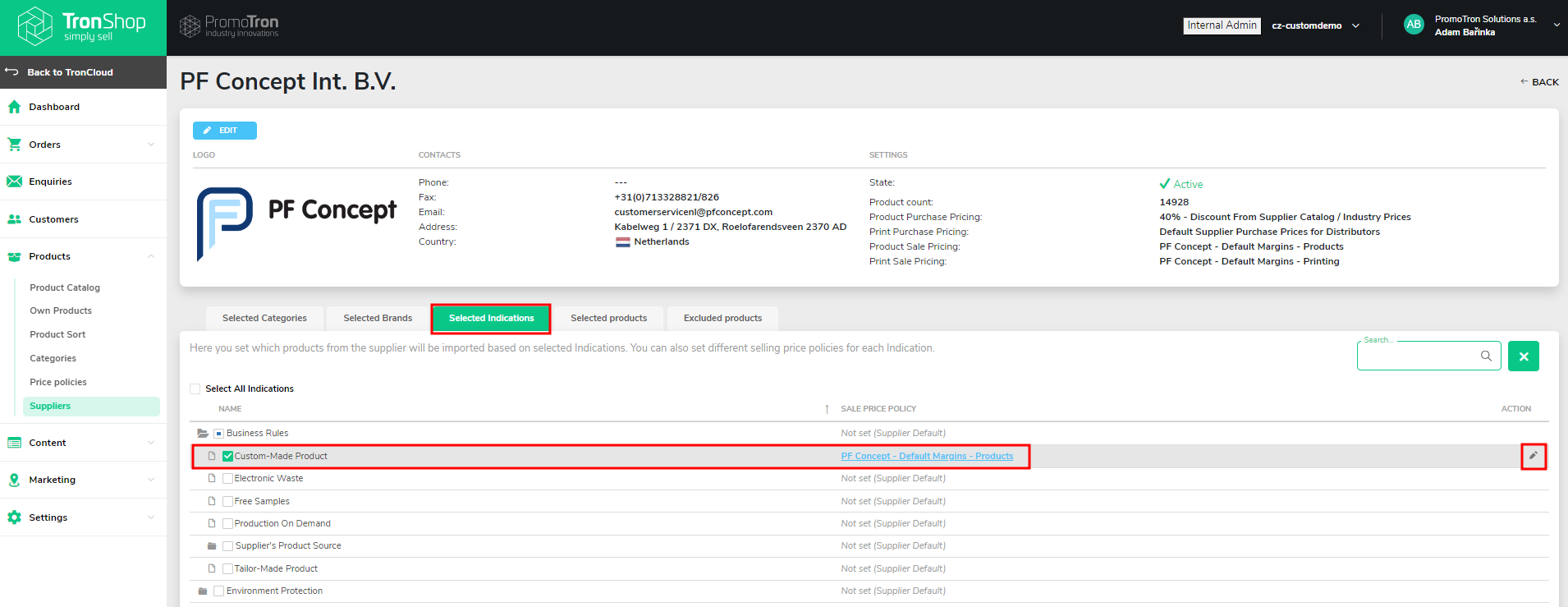The image size is (1568, 607).
Task: Open the Selected Brands tab
Action: point(378,318)
